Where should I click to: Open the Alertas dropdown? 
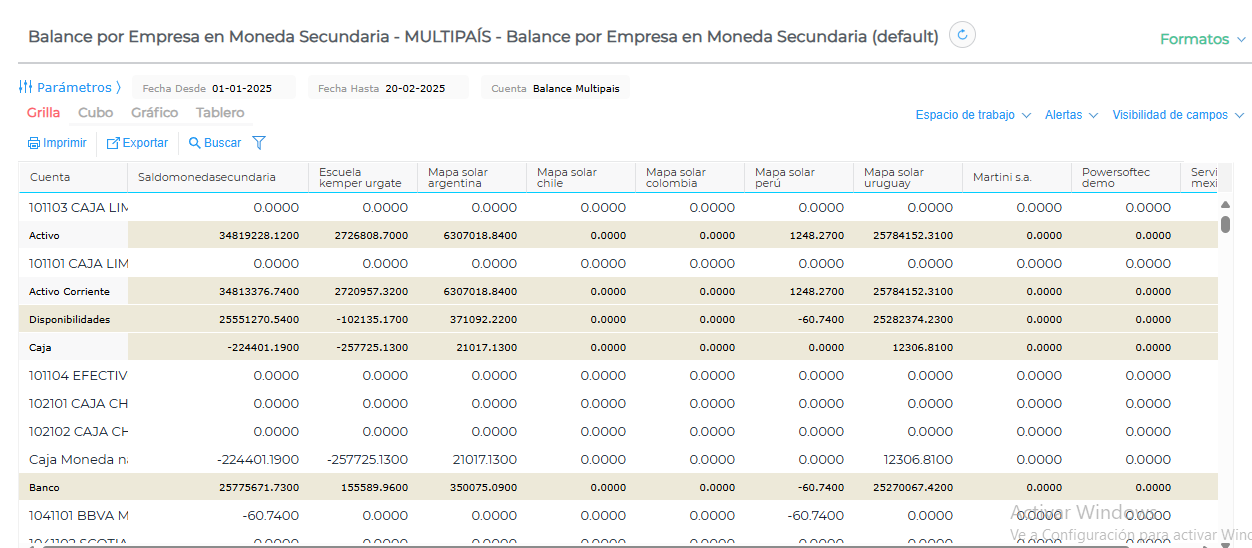pos(1071,115)
